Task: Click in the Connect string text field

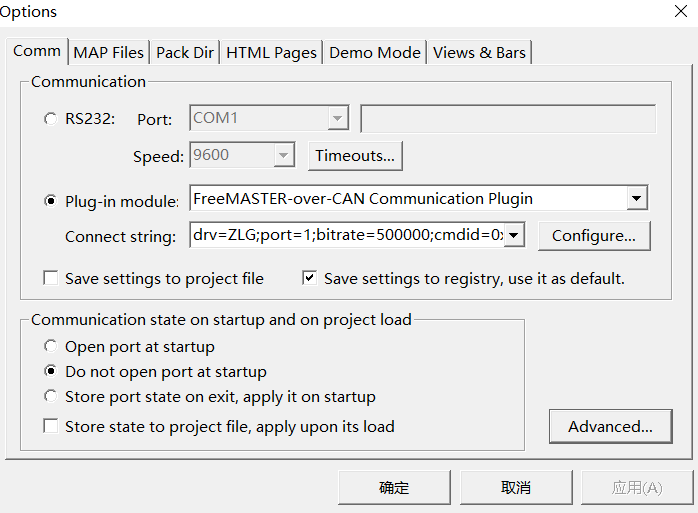Action: pos(345,236)
